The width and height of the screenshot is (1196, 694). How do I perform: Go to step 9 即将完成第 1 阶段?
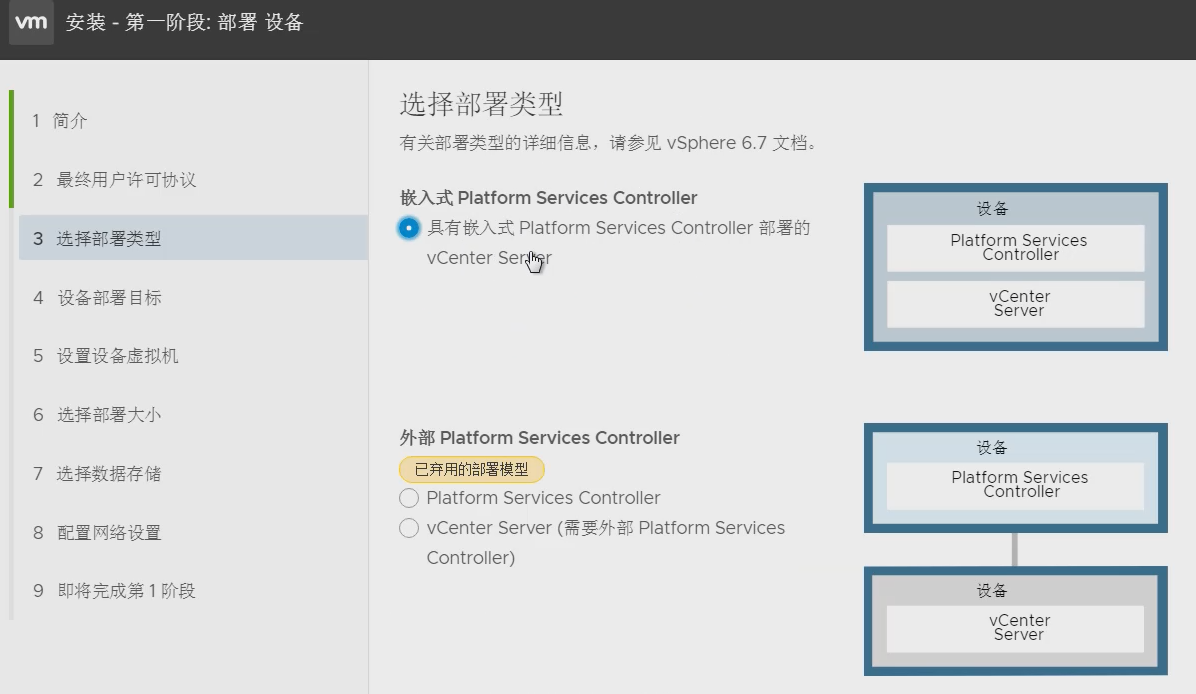(x=126, y=591)
